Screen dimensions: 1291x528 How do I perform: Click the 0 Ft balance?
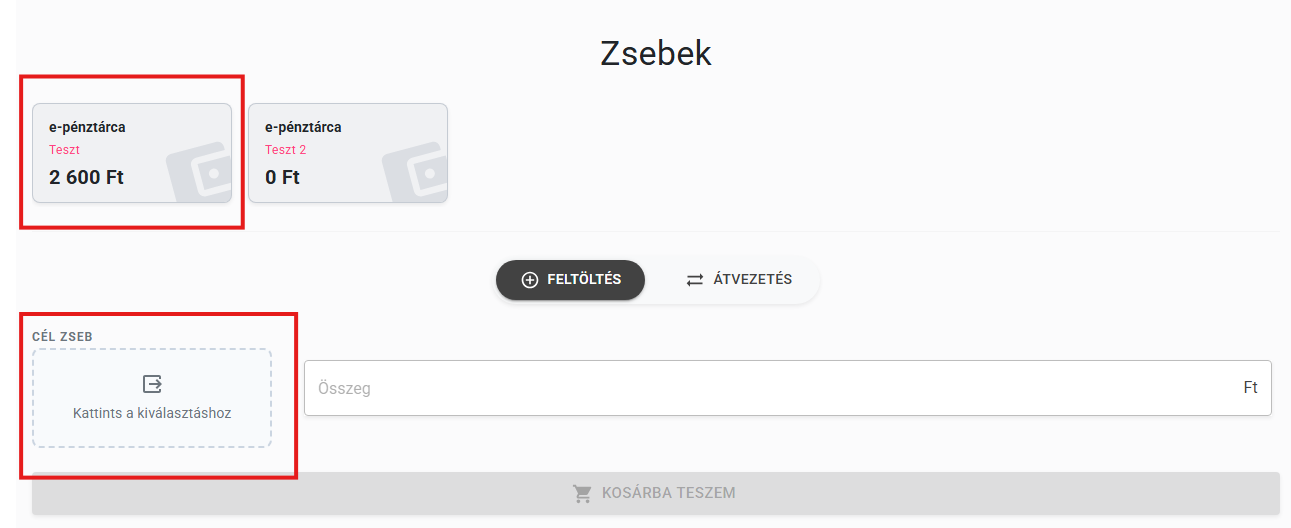[282, 178]
